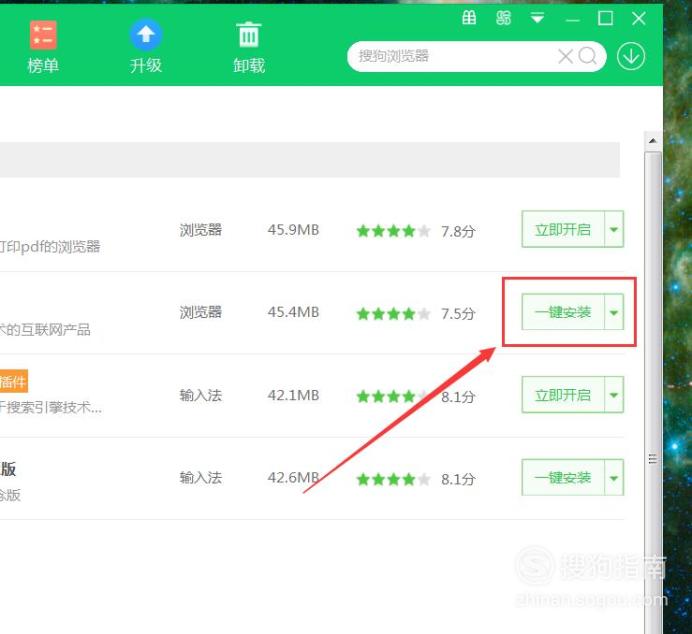Click the red 榜单 list icon
692x634 pixels.
43,35
